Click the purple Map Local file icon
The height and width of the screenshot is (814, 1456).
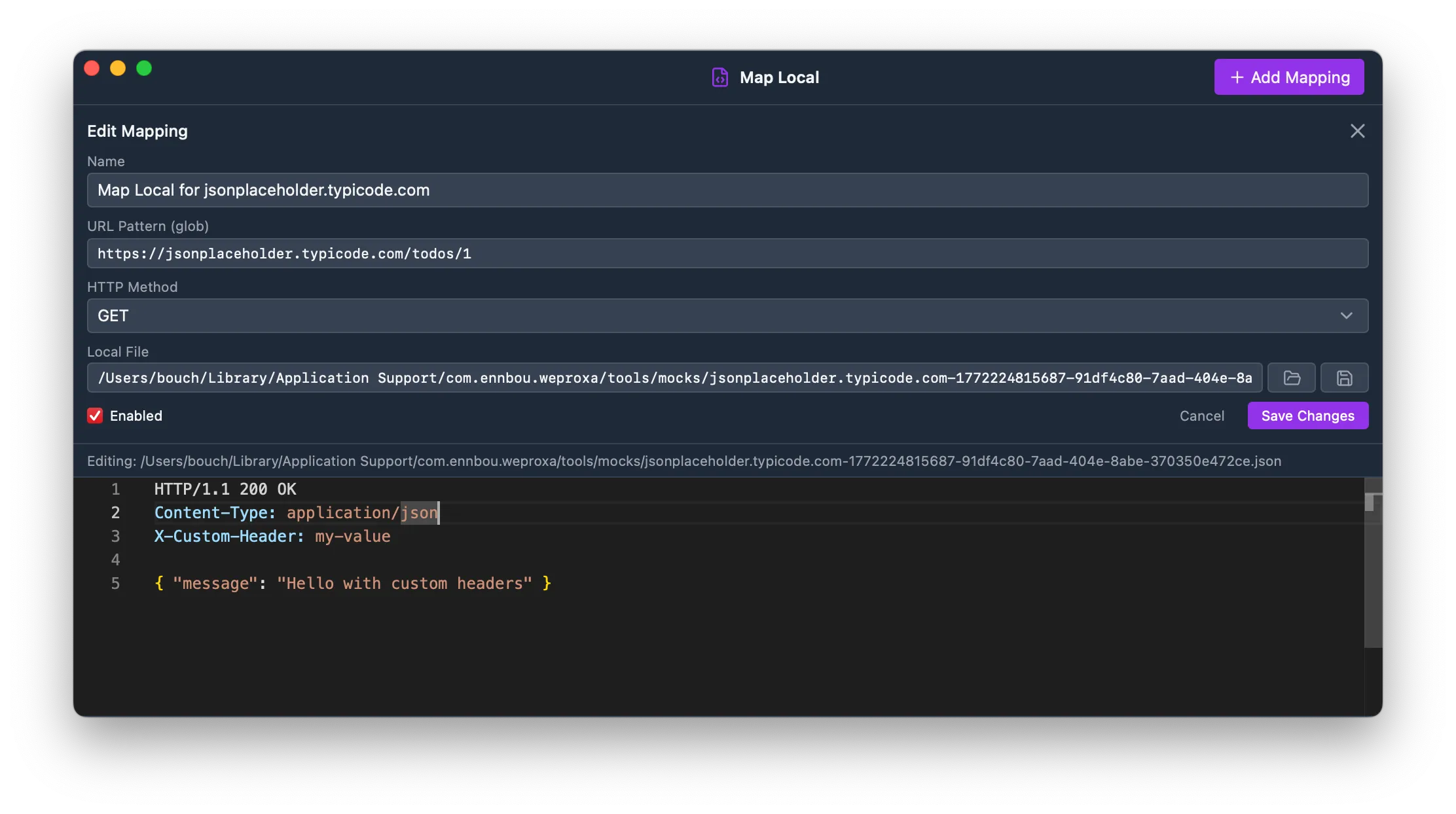719,77
